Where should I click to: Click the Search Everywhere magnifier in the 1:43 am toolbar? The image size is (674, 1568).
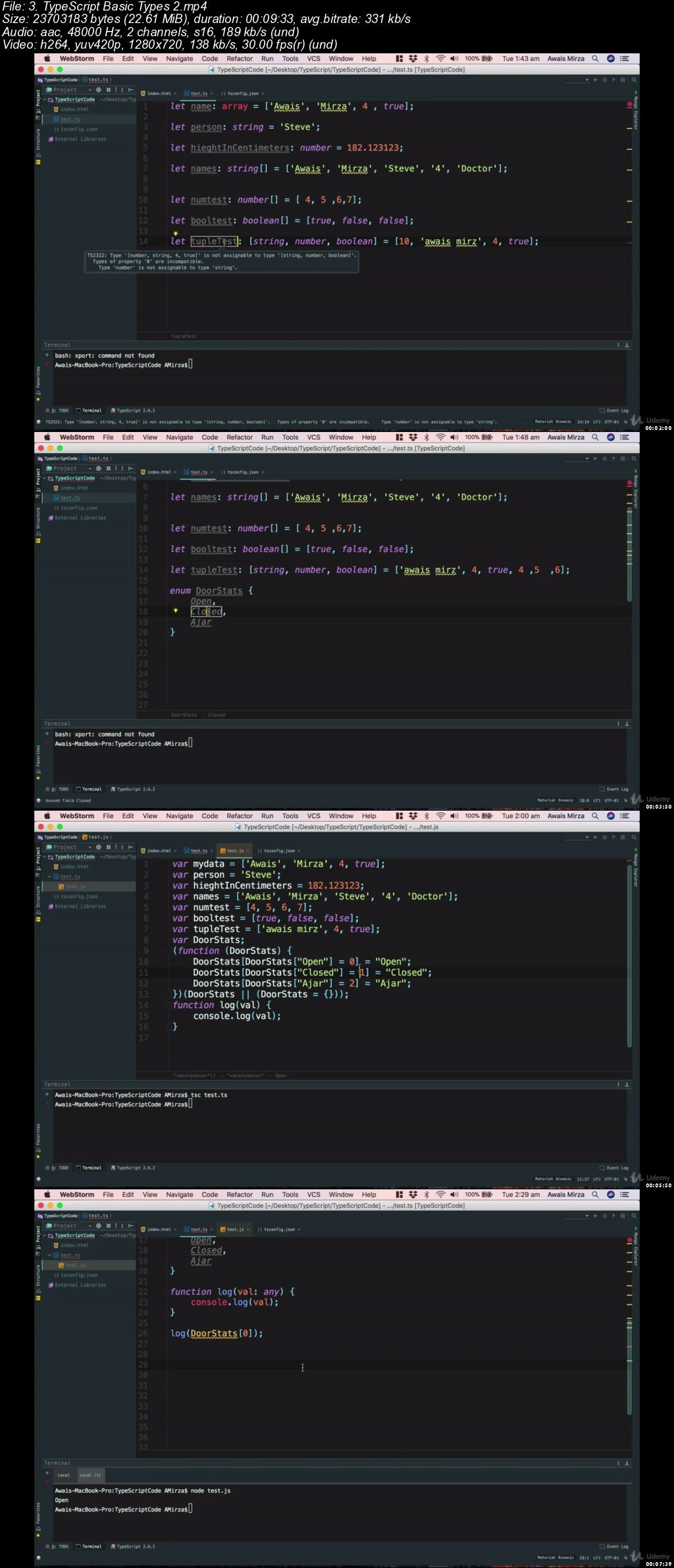635,80
